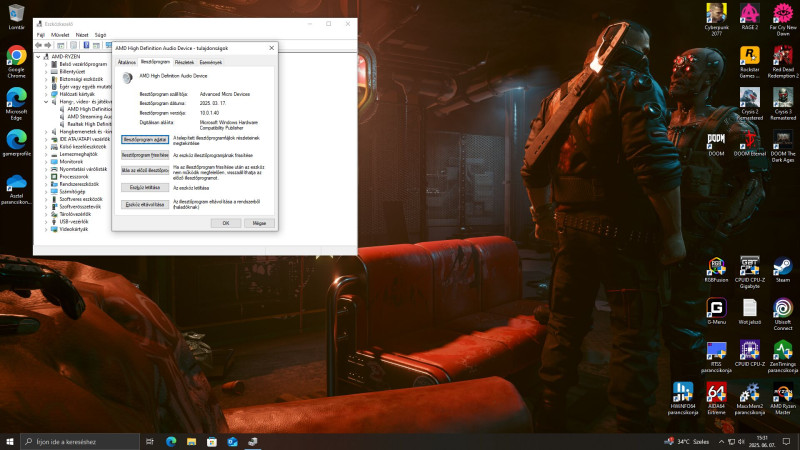The height and width of the screenshot is (450, 800).
Task: Expand the Hálózati kártyák category
Action: tap(46, 94)
